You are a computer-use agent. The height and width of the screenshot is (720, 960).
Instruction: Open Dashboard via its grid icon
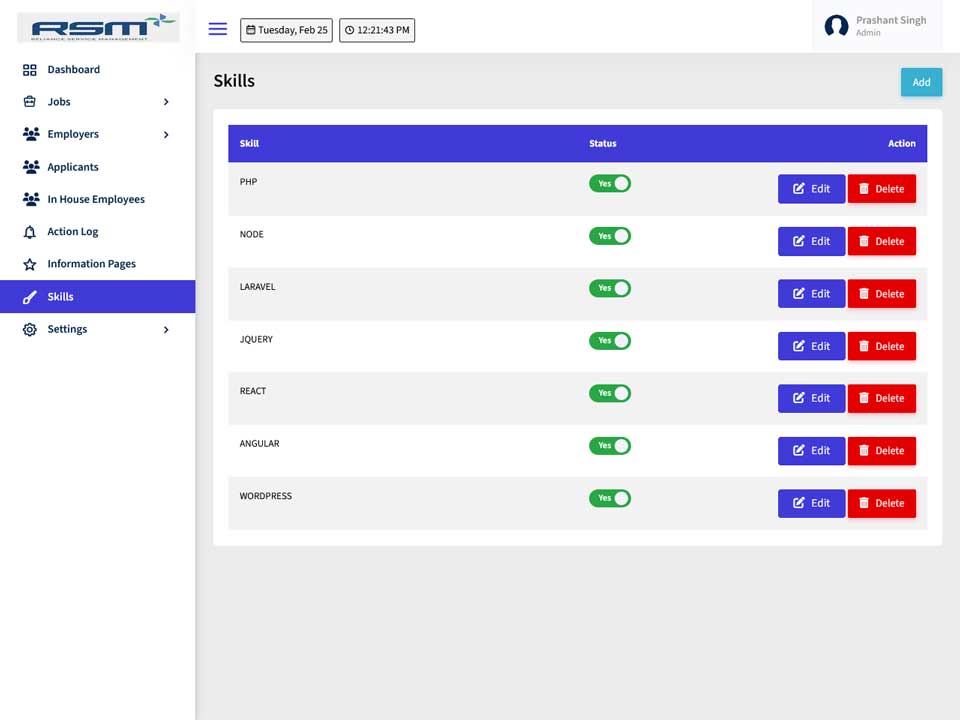point(29,70)
